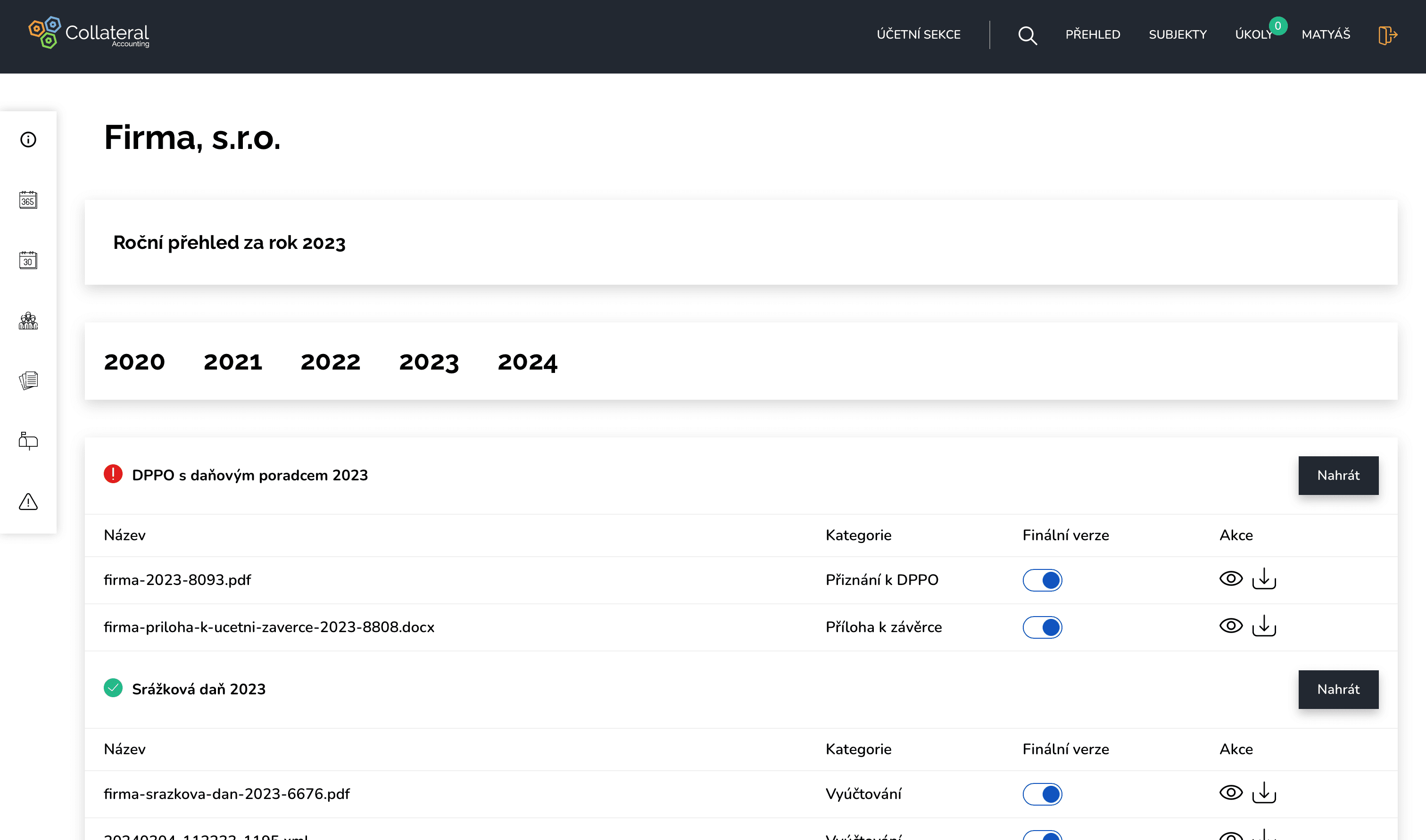Viewport: 1426px width, 840px height.
Task: Switch to year 2022
Action: (331, 362)
